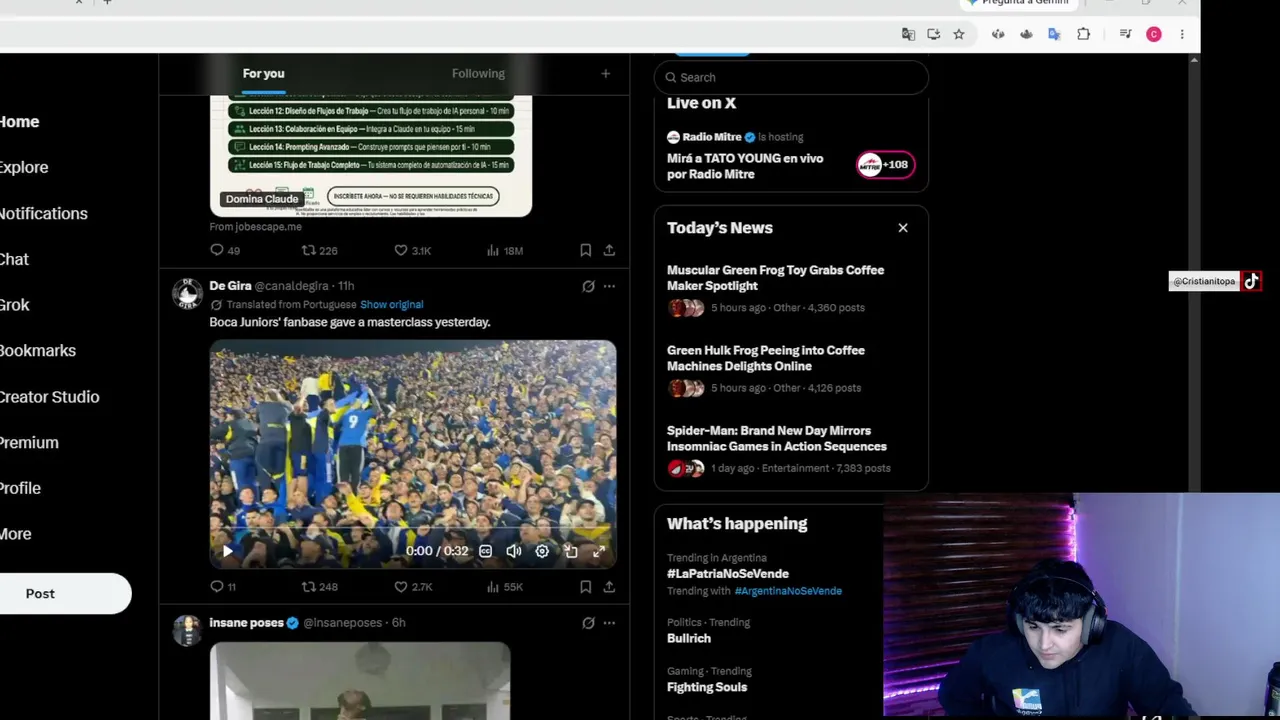Go to Explore in the sidebar
The image size is (1280, 720).
pos(23,168)
